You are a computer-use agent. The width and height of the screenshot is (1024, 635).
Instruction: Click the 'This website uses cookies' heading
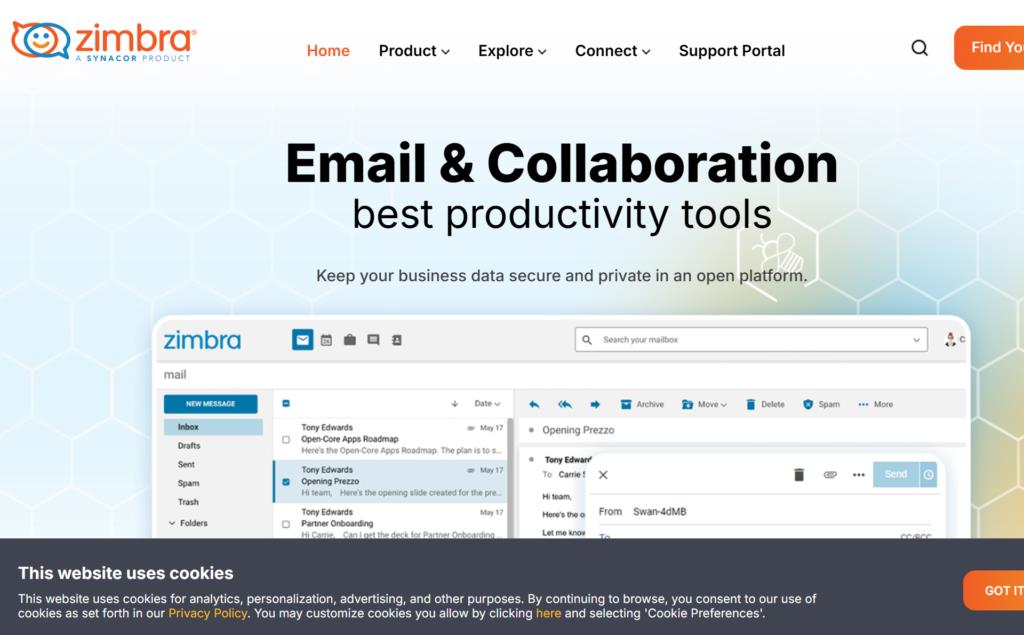[125, 573]
